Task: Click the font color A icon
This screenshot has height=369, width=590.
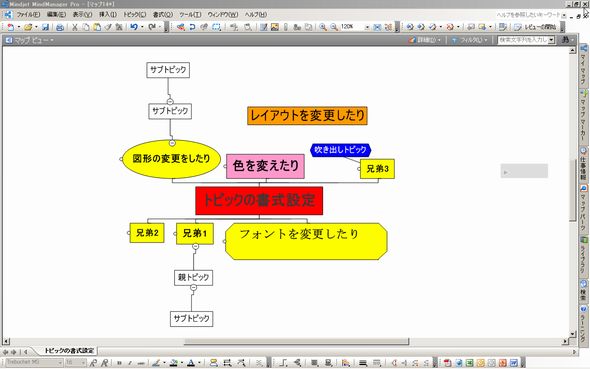Action: click(191, 363)
